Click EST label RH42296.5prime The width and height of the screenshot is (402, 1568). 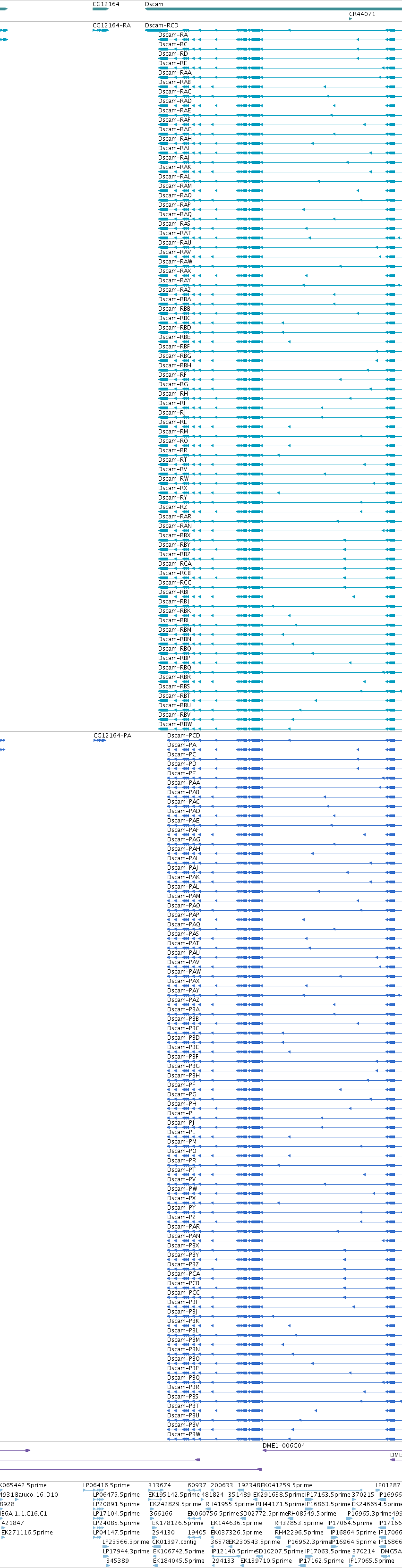pyautogui.click(x=299, y=1532)
